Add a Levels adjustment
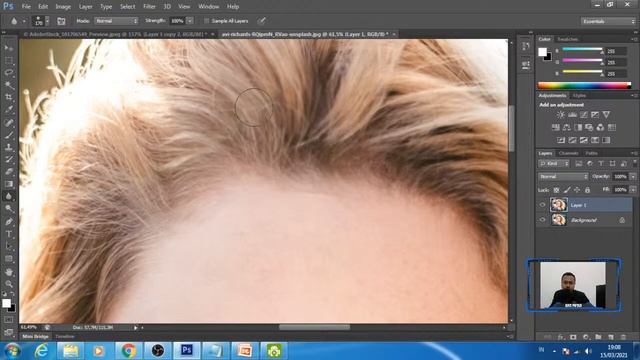640x360 pixels. point(572,115)
